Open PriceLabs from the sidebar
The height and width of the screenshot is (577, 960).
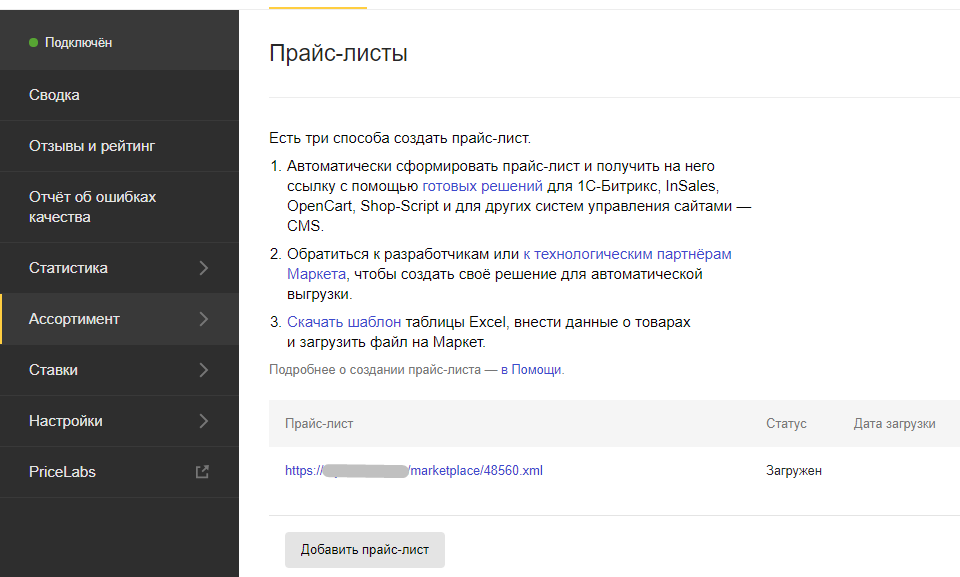pyautogui.click(x=60, y=471)
